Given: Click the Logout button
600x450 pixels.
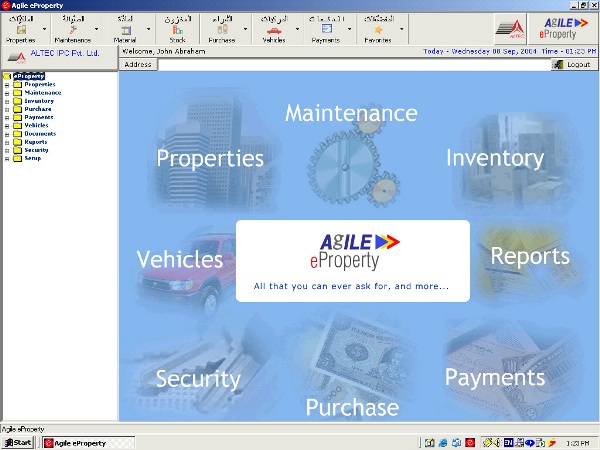Looking at the screenshot, I should (574, 65).
